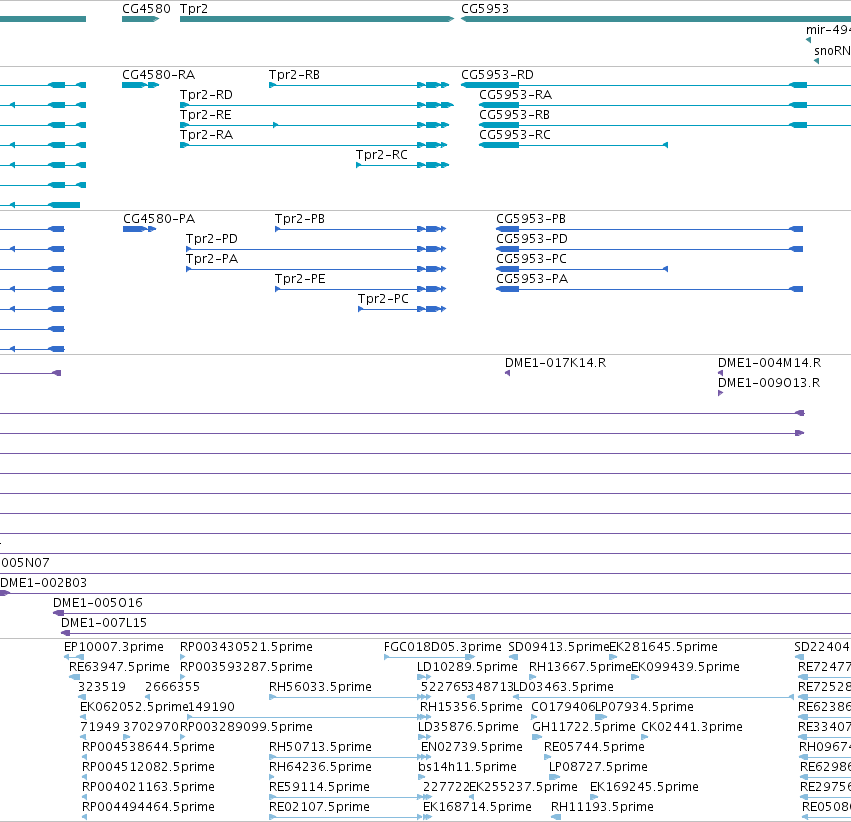This screenshot has height=822, width=851.
Task: Select the CG4580 gene label
Action: [146, 9]
